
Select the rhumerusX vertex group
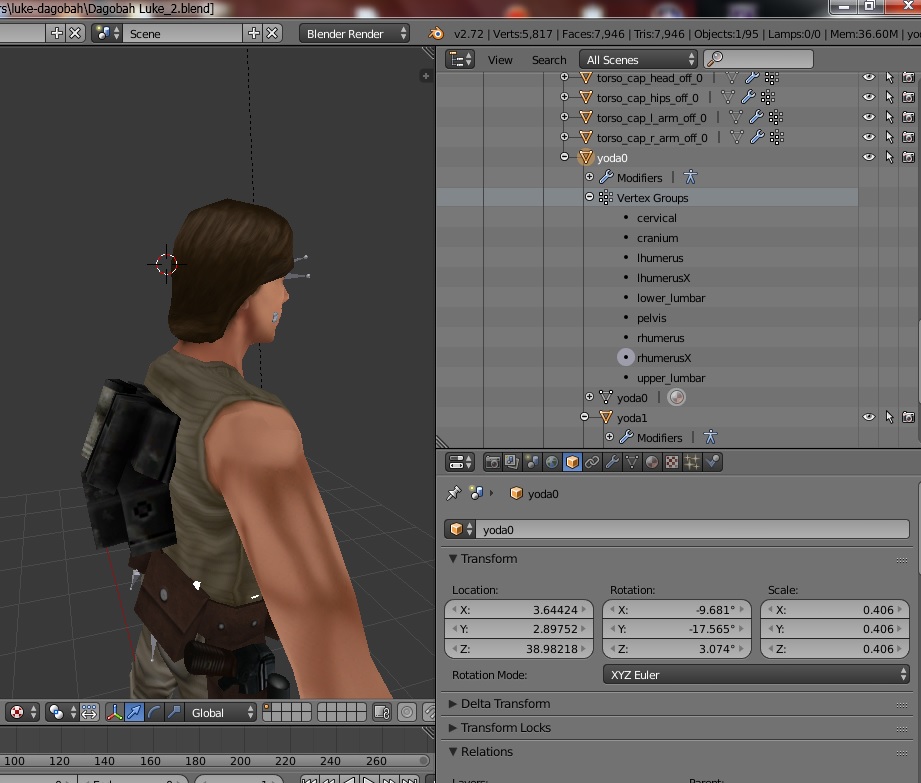coord(664,358)
